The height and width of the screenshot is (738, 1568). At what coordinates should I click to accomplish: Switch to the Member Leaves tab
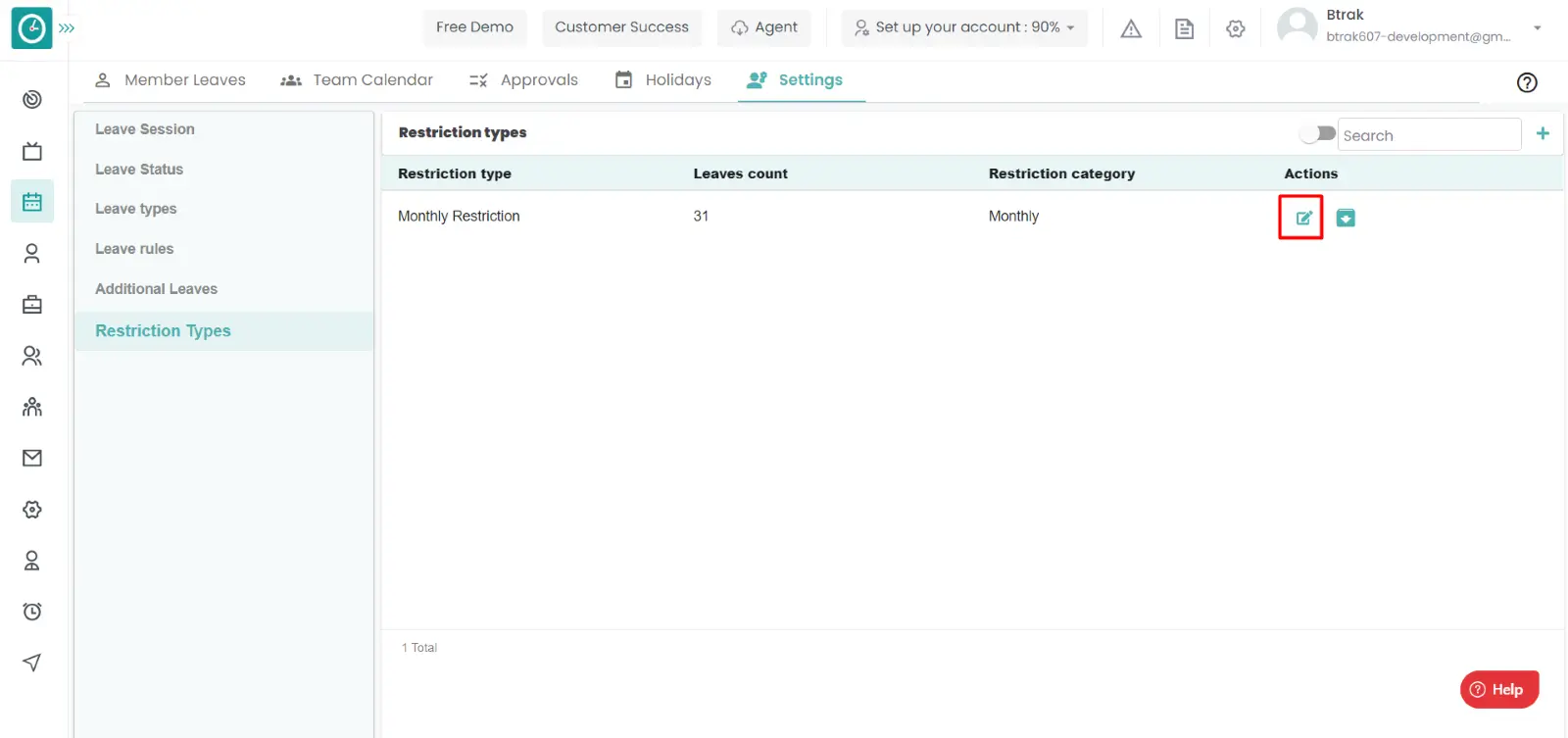click(x=171, y=80)
